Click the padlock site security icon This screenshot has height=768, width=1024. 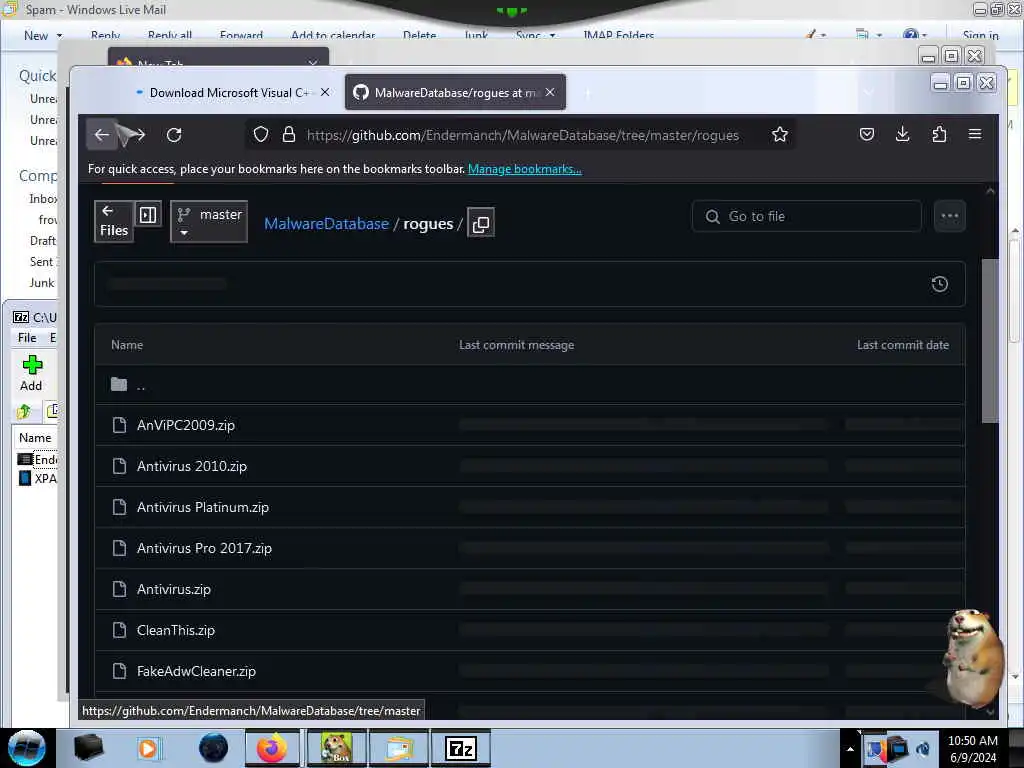(x=289, y=135)
